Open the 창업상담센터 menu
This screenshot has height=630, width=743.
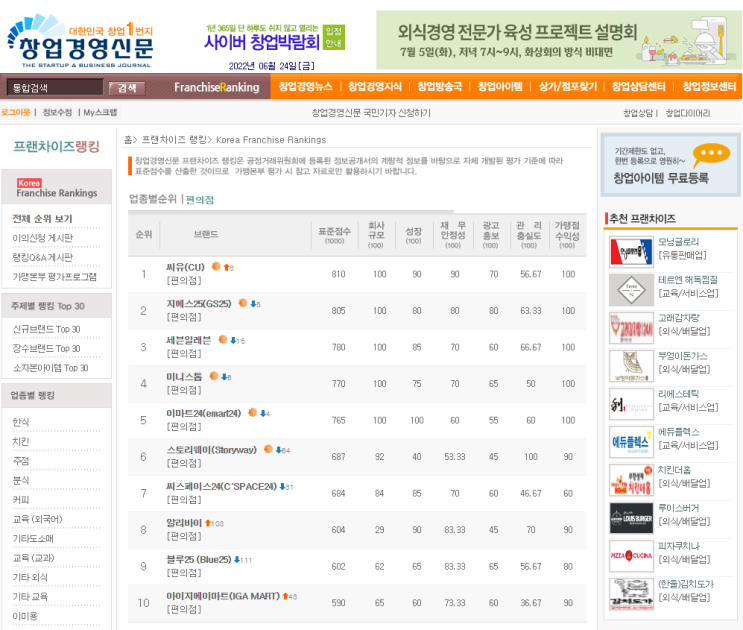[639, 86]
